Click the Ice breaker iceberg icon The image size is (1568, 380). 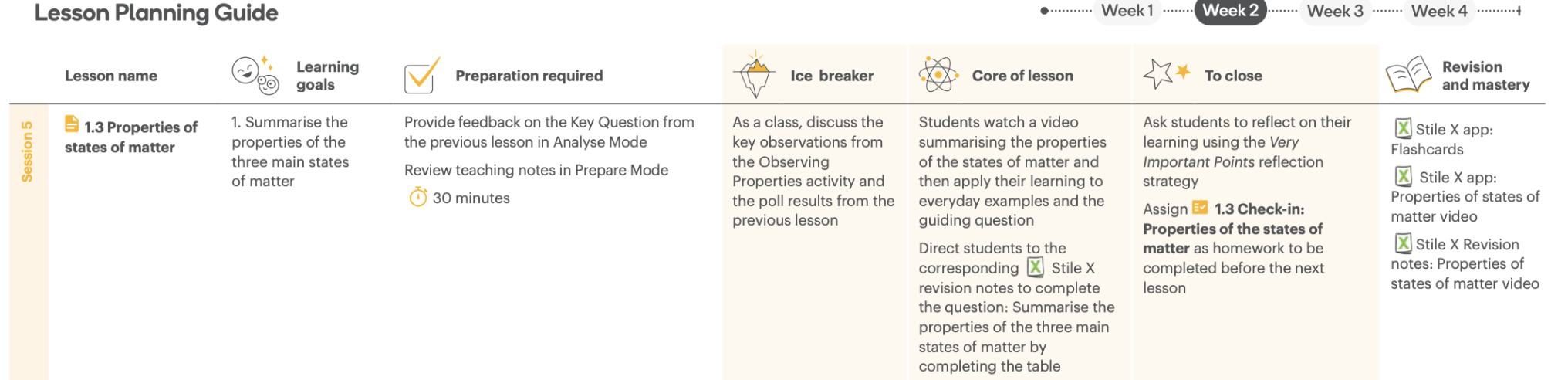[754, 75]
